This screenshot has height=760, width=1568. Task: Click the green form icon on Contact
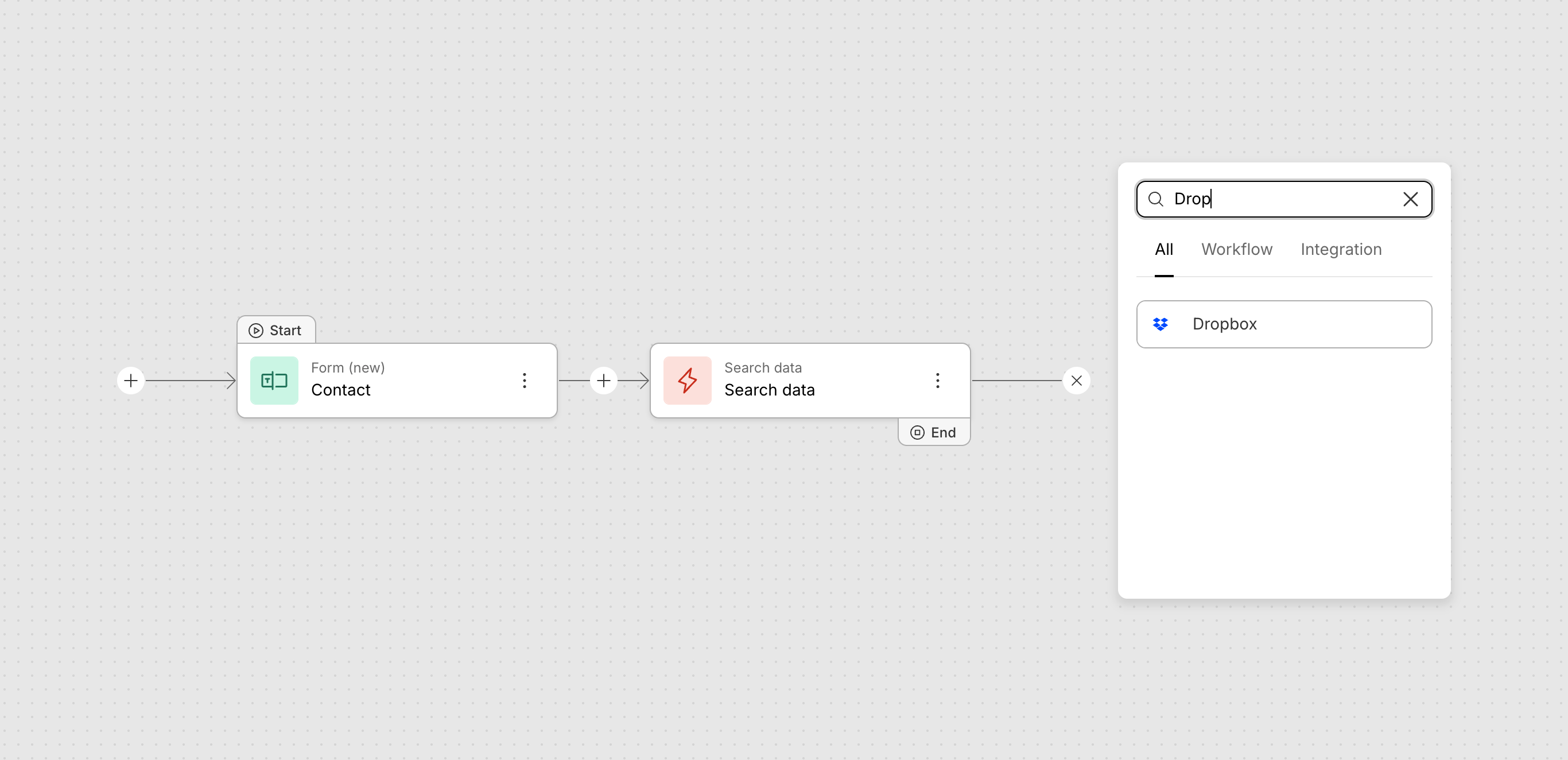(x=274, y=381)
